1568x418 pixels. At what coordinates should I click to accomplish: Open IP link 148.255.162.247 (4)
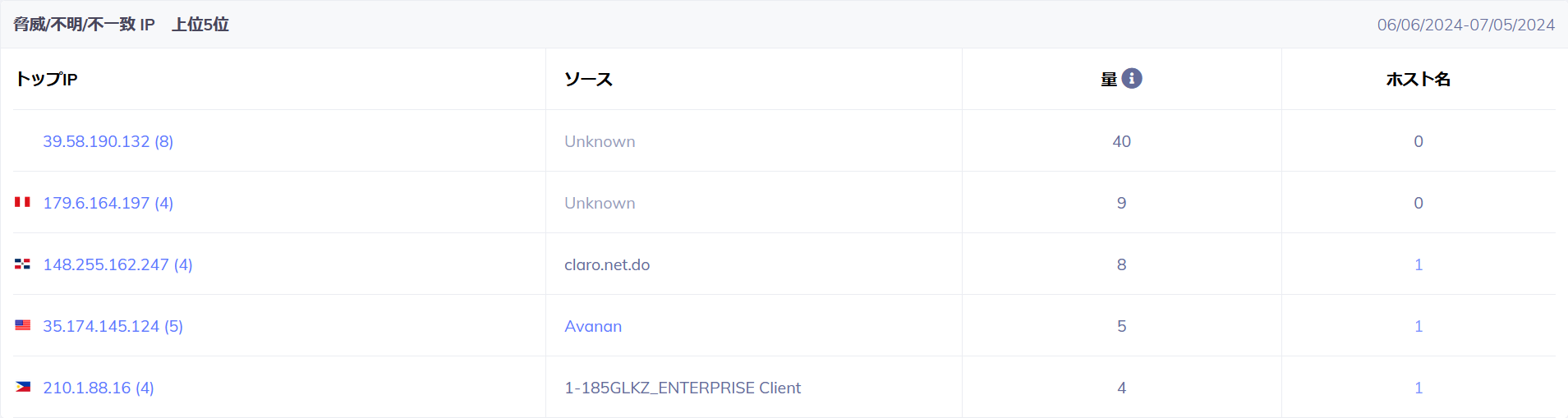pyautogui.click(x=117, y=264)
